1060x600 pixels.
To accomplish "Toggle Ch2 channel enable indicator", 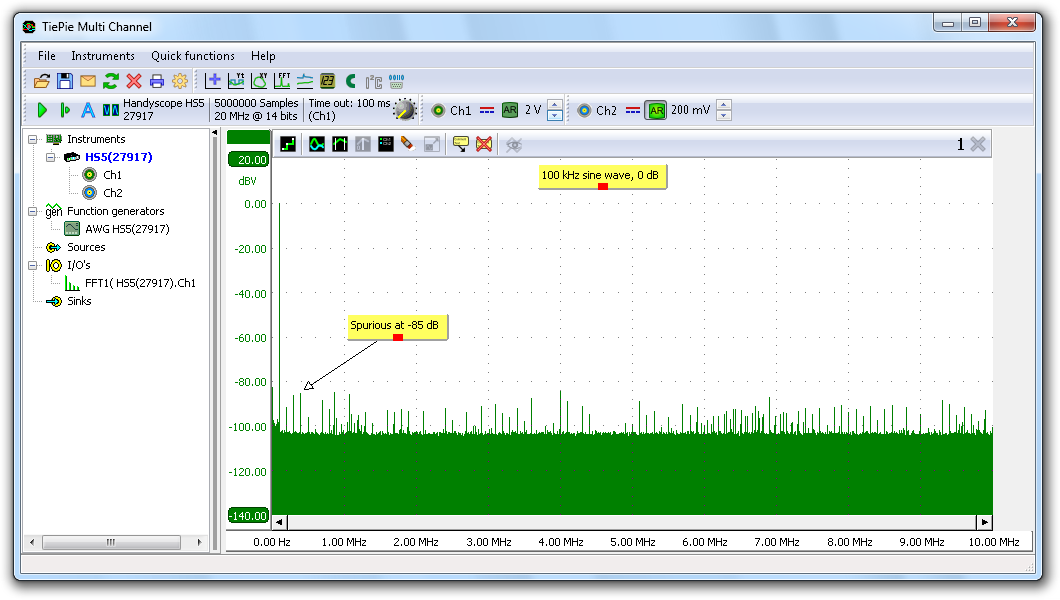I will [x=584, y=110].
